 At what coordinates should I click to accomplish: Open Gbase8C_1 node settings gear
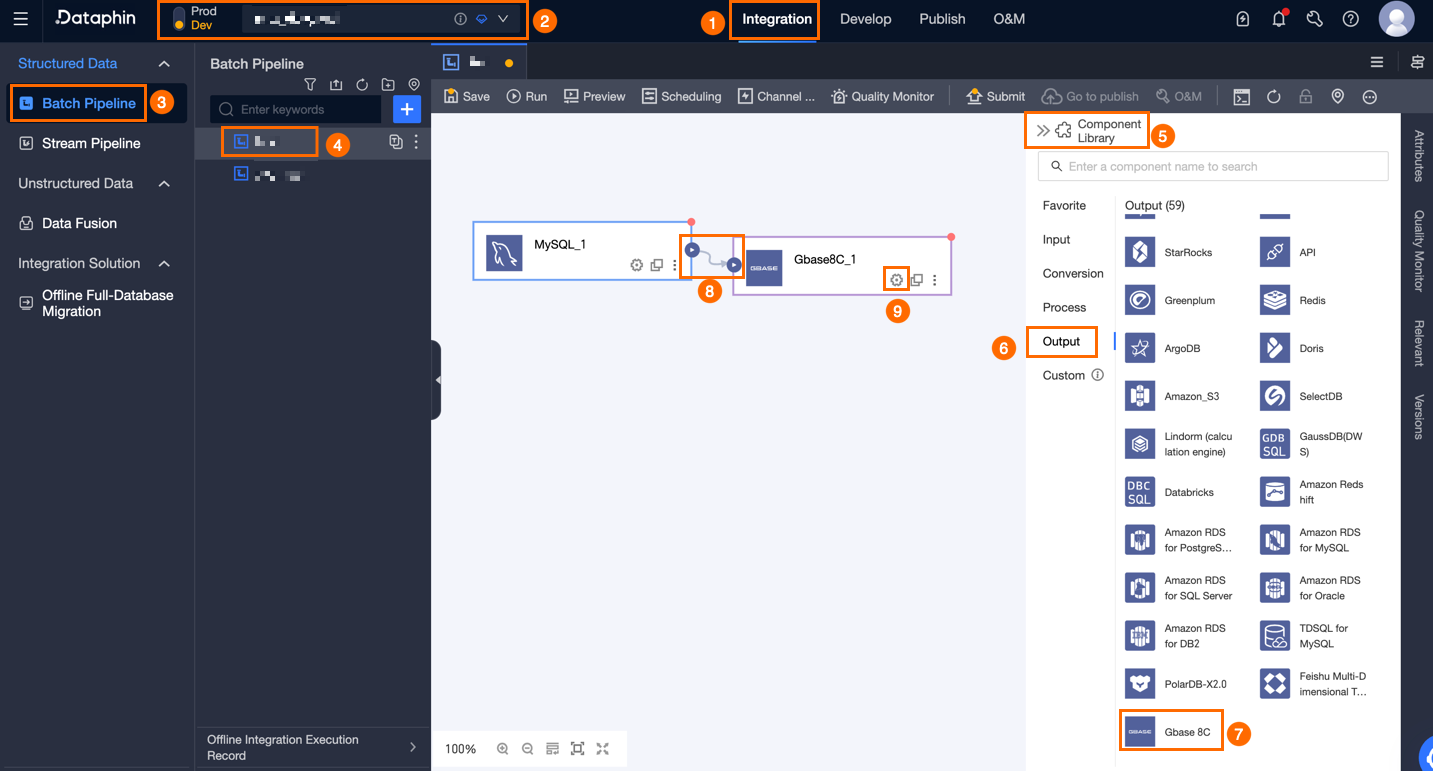coord(897,280)
